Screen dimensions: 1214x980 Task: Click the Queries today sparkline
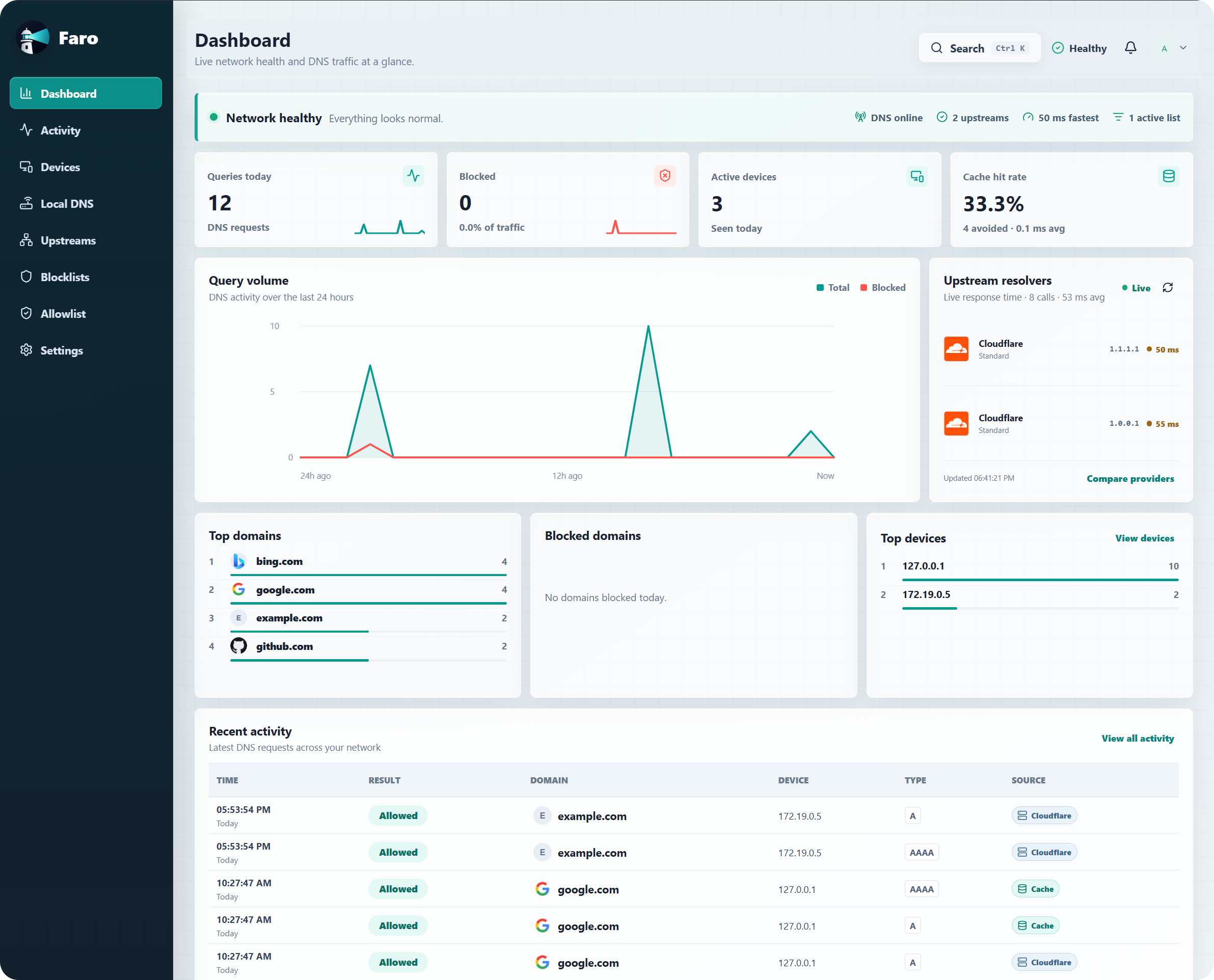[390, 227]
